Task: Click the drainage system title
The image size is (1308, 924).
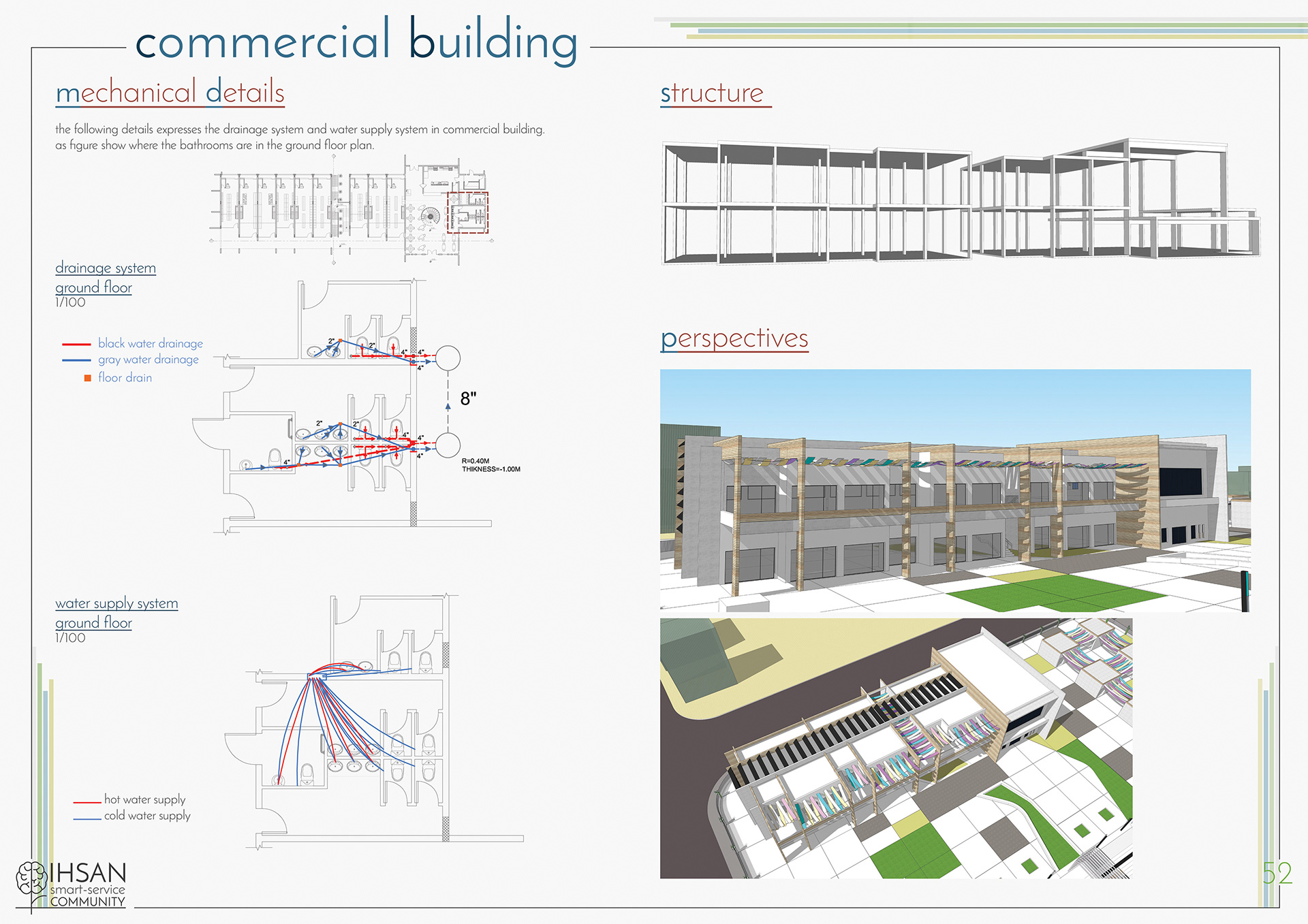Action: click(106, 268)
